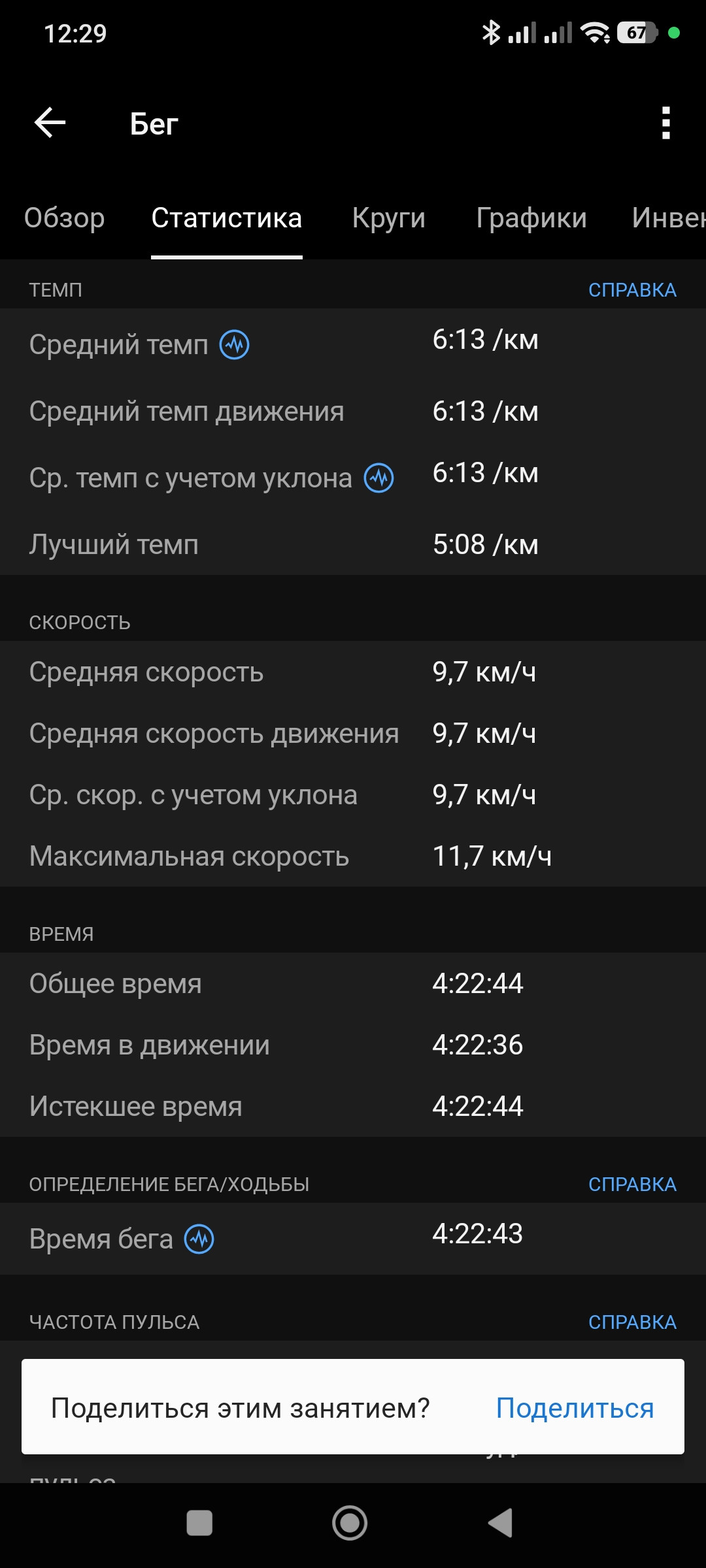This screenshot has height=1568, width=706.
Task: Open СПРАВКА for ОПРЕДЕЛЕНИЕ БЕГА/ХОДЬБЫ
Action: (x=632, y=1184)
